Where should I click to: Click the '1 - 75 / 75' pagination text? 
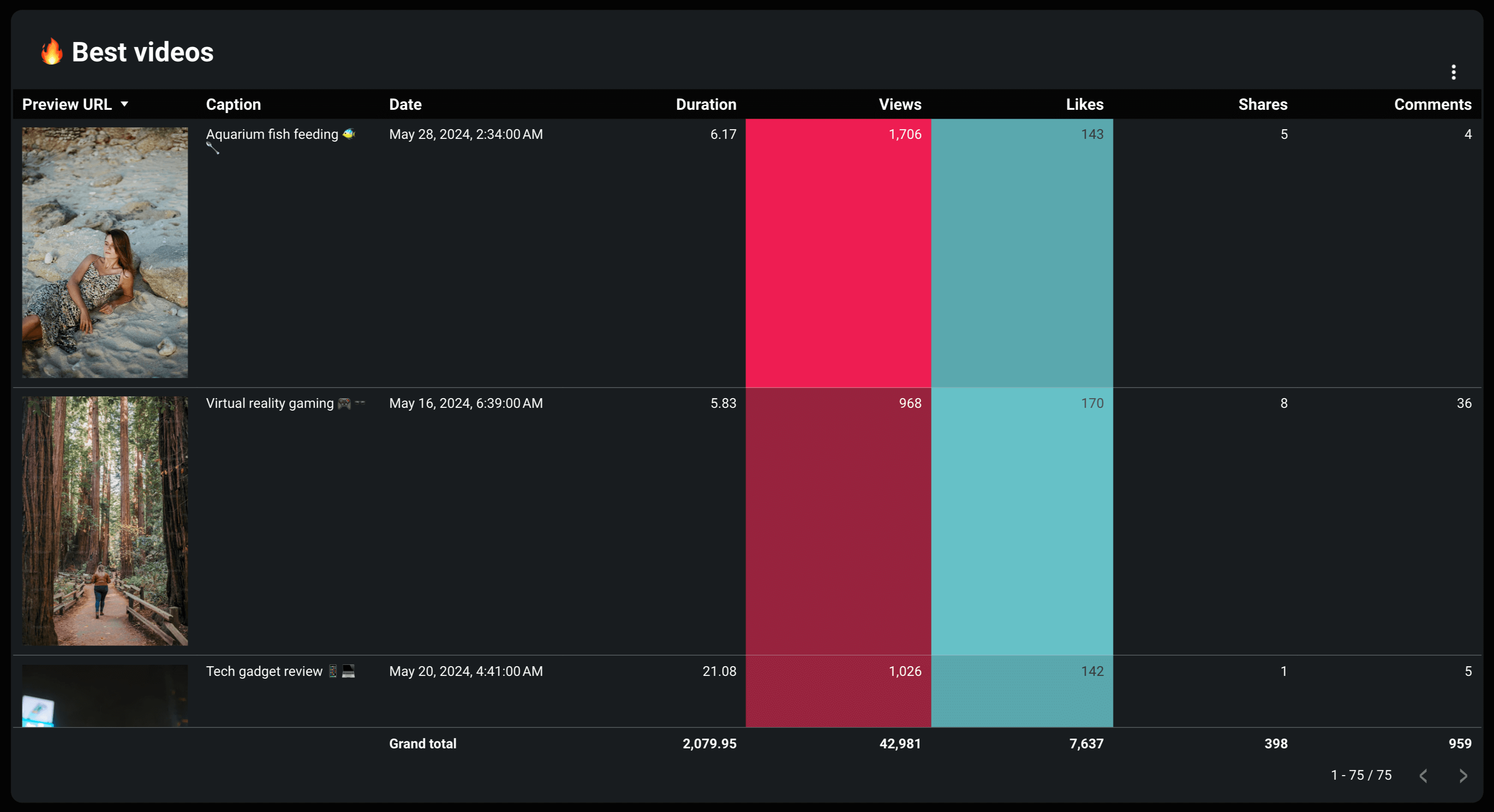pyautogui.click(x=1361, y=775)
